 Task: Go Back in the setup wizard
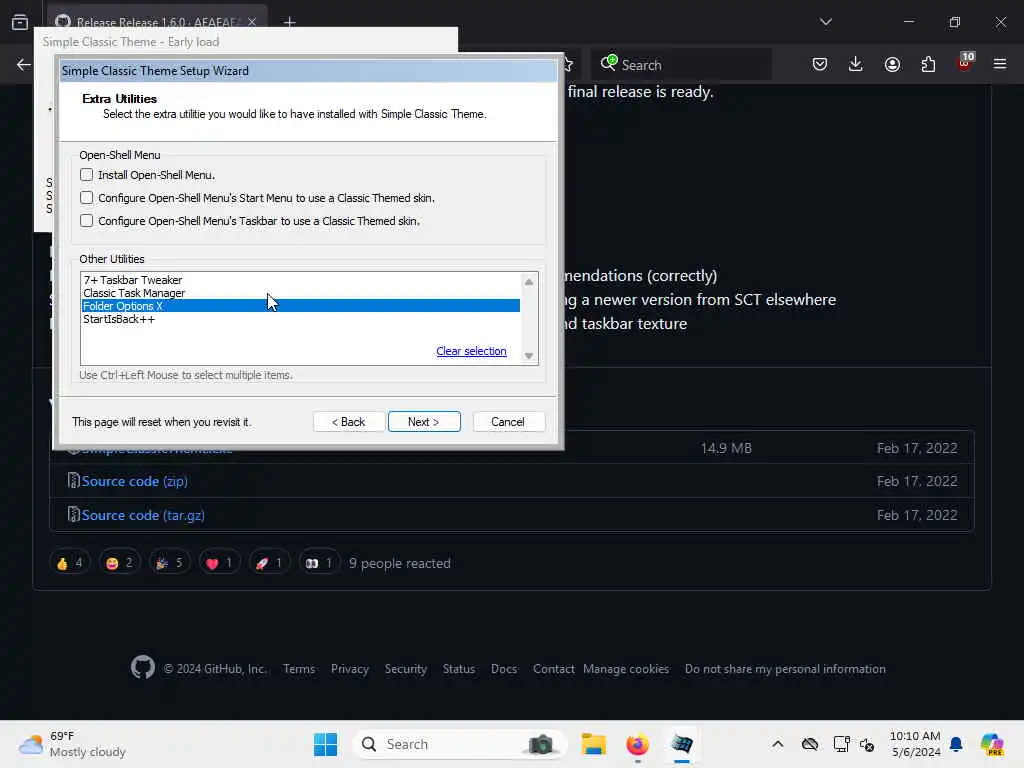coord(349,422)
